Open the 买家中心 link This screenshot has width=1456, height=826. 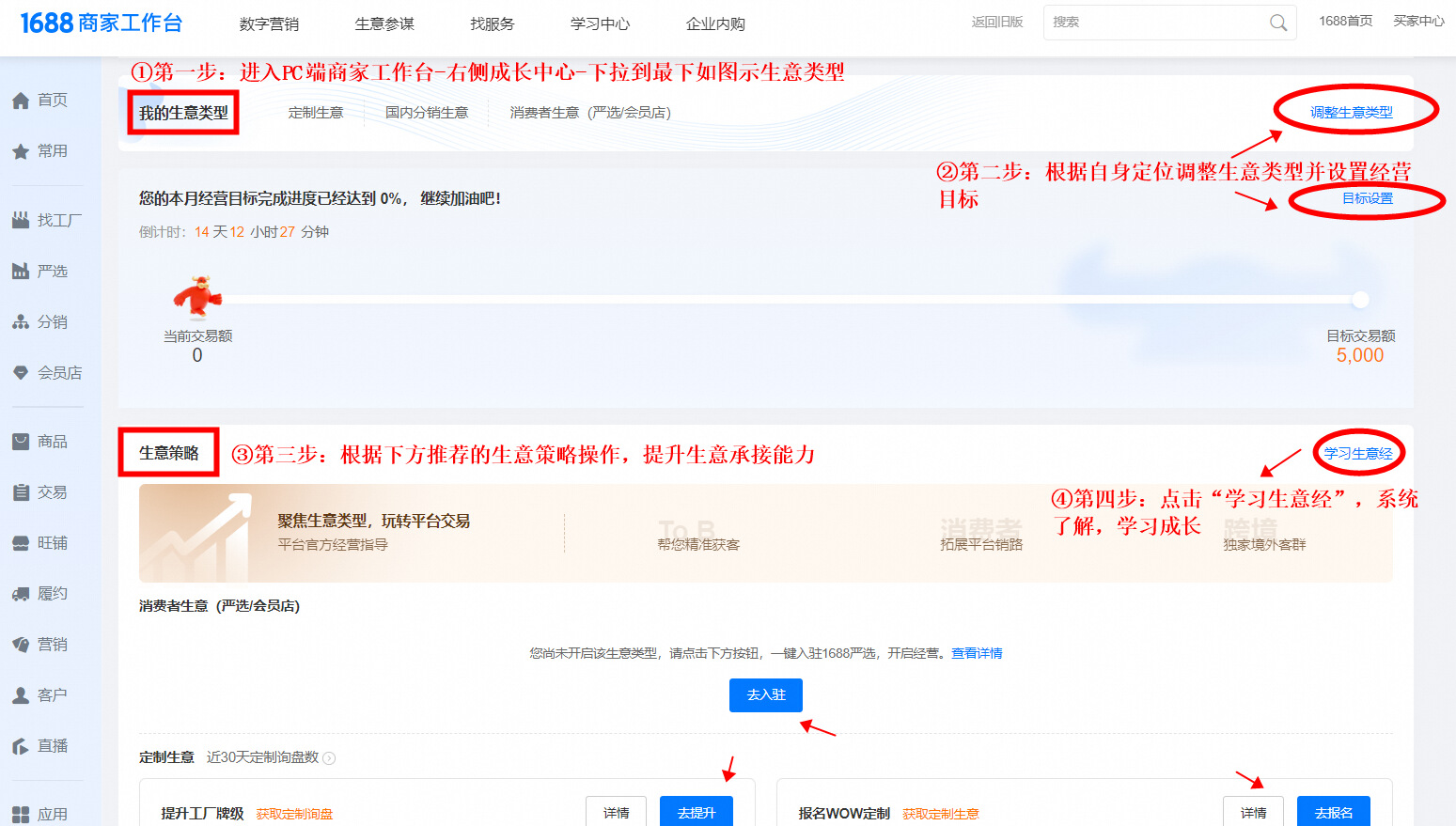(1418, 21)
